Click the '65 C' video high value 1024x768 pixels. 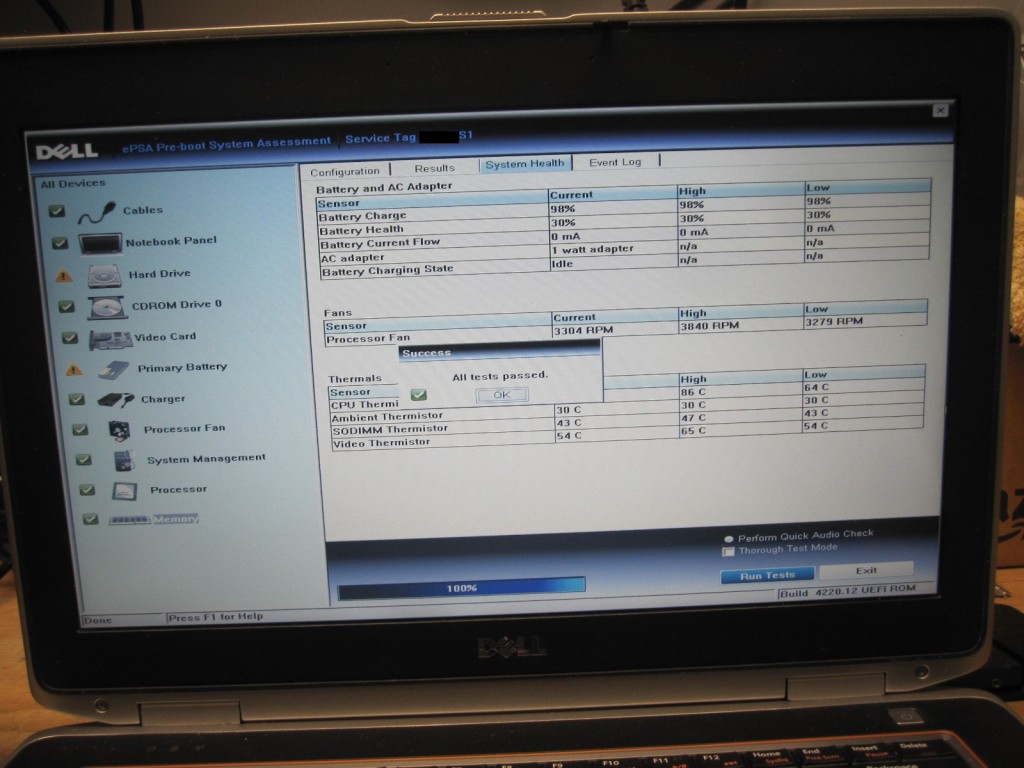(x=693, y=431)
